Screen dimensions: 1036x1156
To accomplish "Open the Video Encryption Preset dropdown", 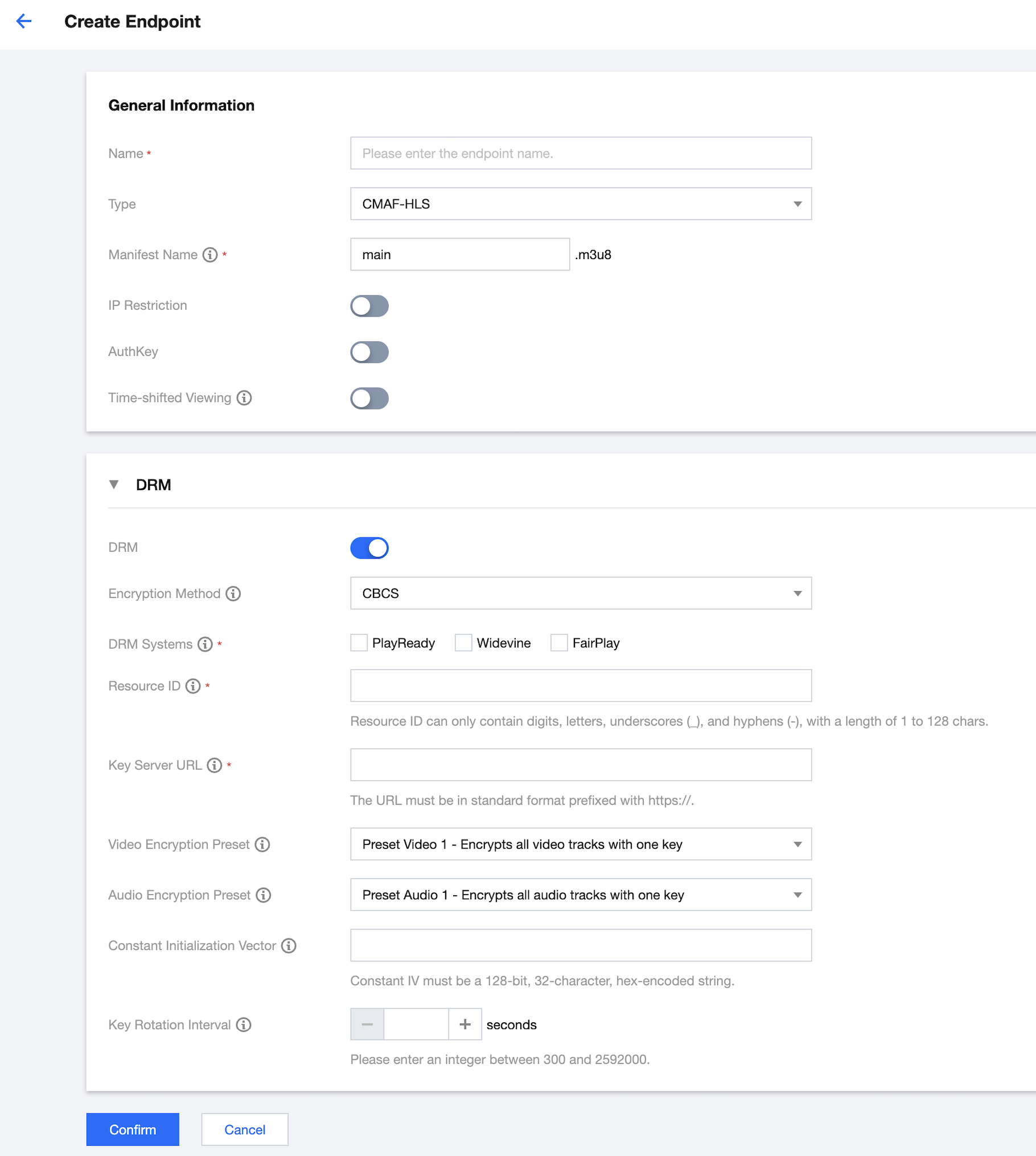I will (581, 844).
